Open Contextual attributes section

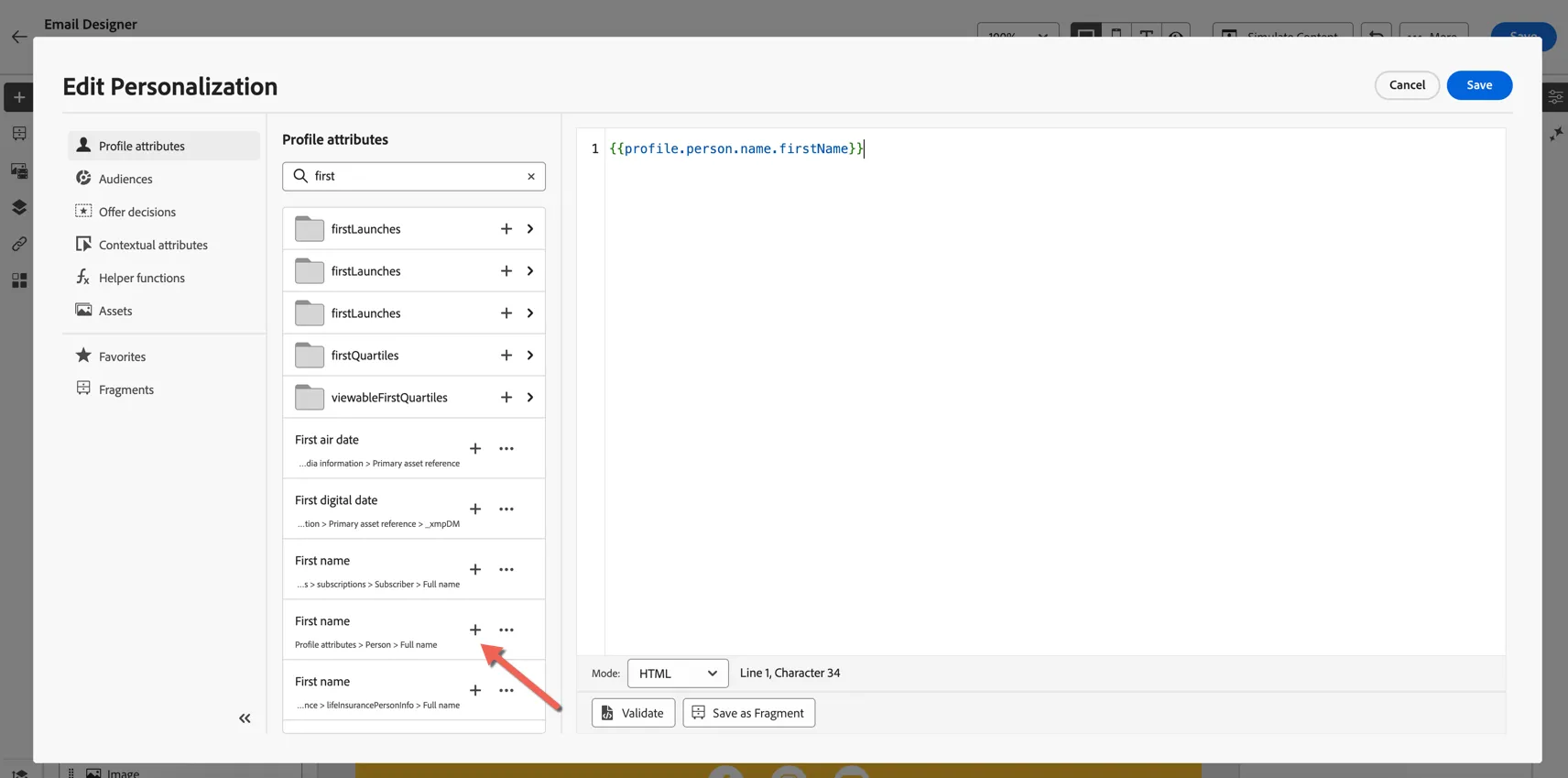point(164,245)
